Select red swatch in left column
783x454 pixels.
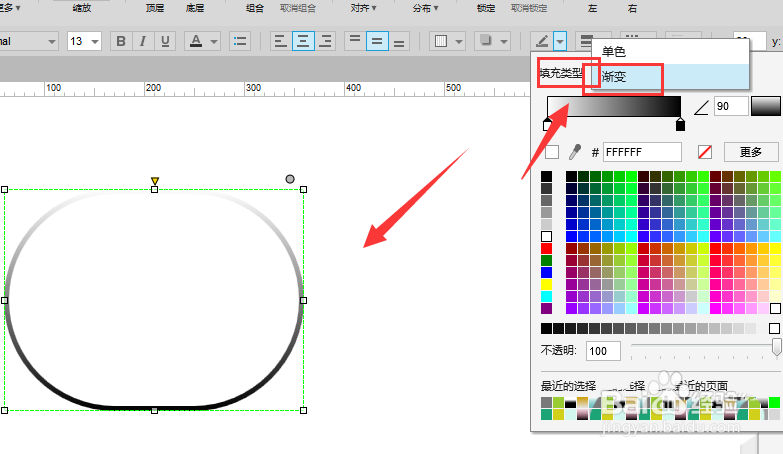547,248
